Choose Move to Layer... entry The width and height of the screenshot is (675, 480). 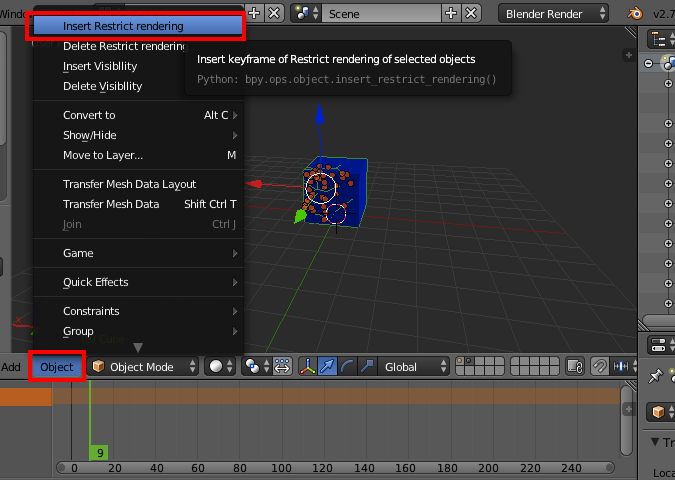point(138,155)
